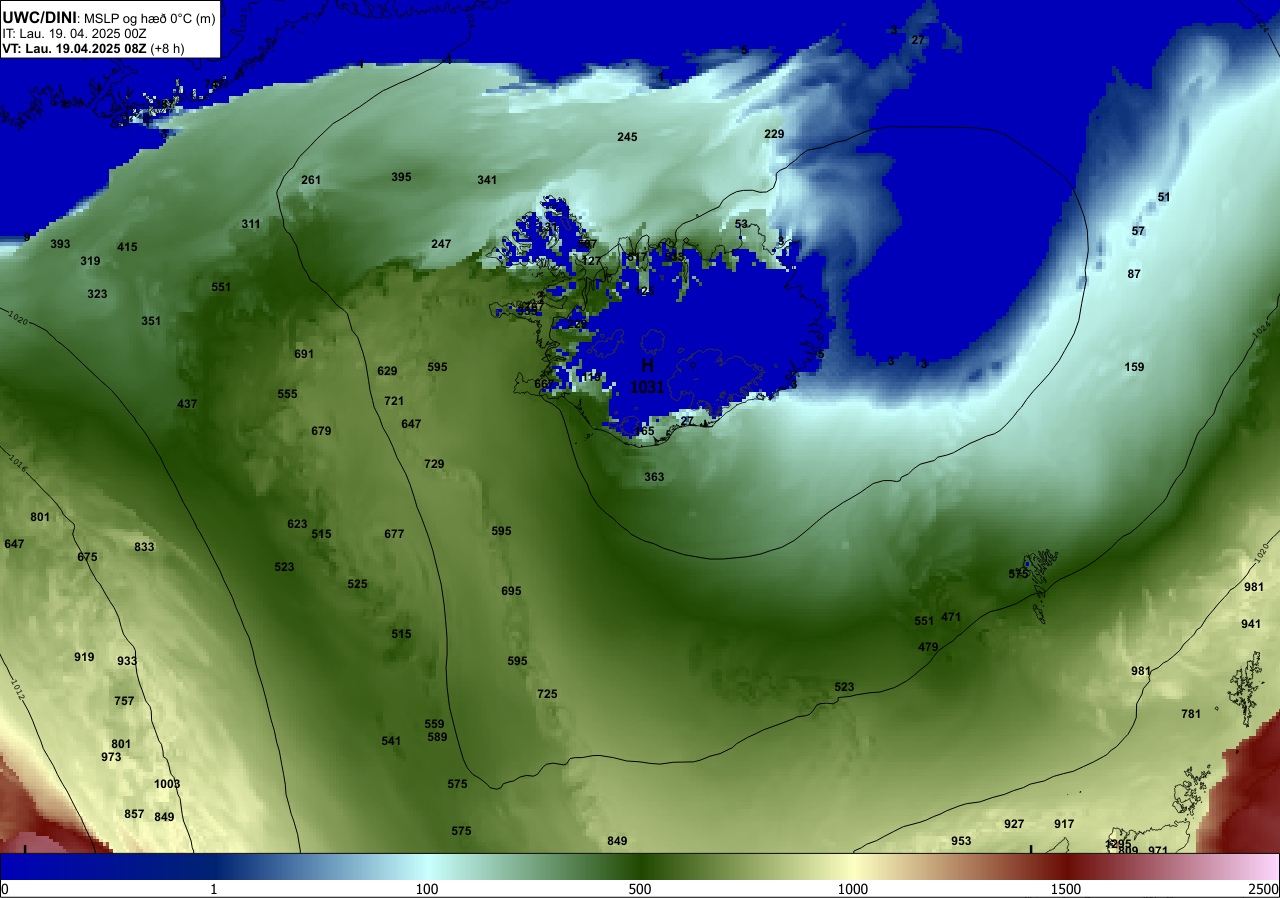Click the 729 height value
The image size is (1280, 898).
(x=434, y=464)
